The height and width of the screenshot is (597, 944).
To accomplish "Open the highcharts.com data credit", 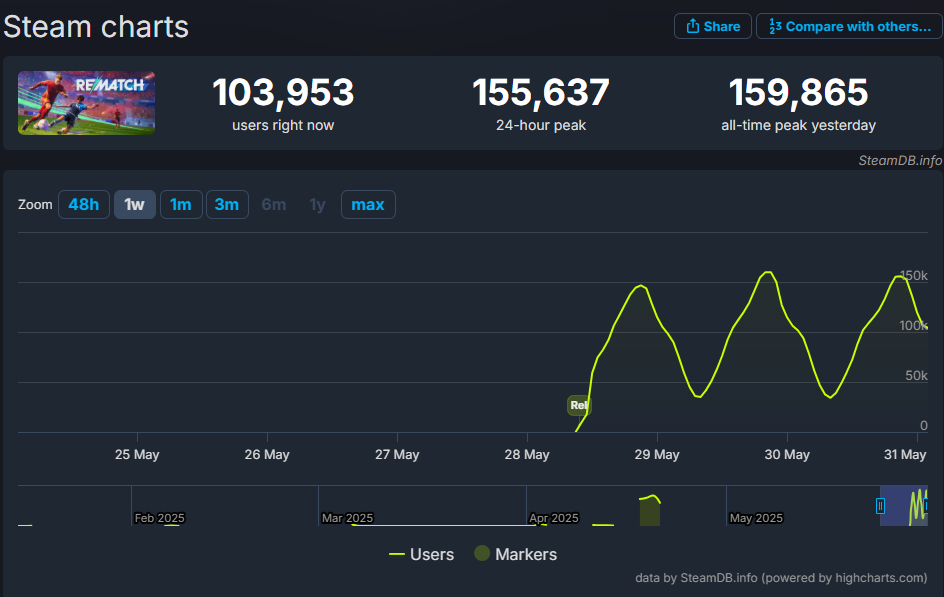I will tap(781, 578).
